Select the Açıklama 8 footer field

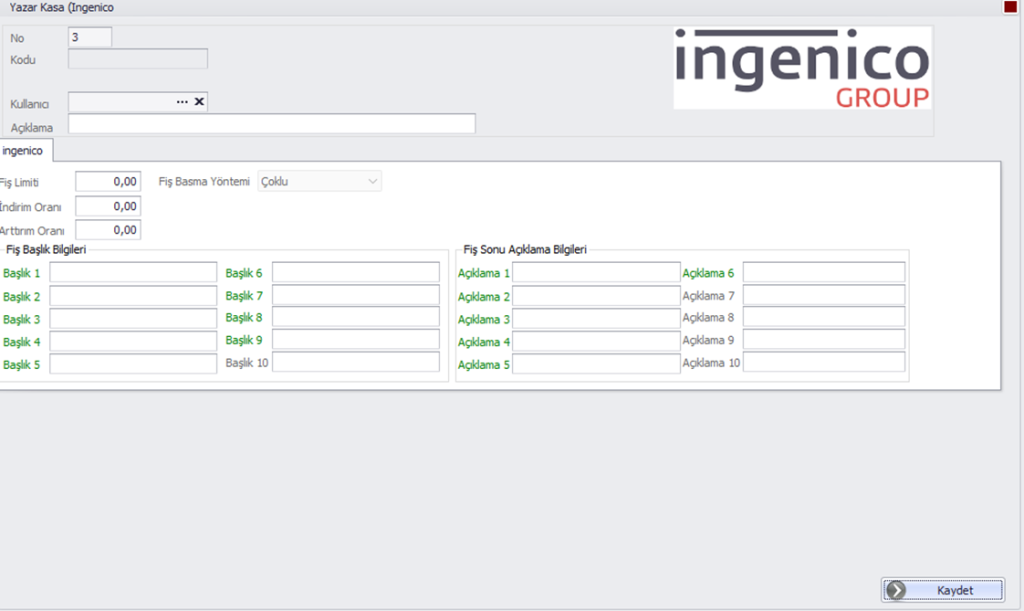[824, 317]
